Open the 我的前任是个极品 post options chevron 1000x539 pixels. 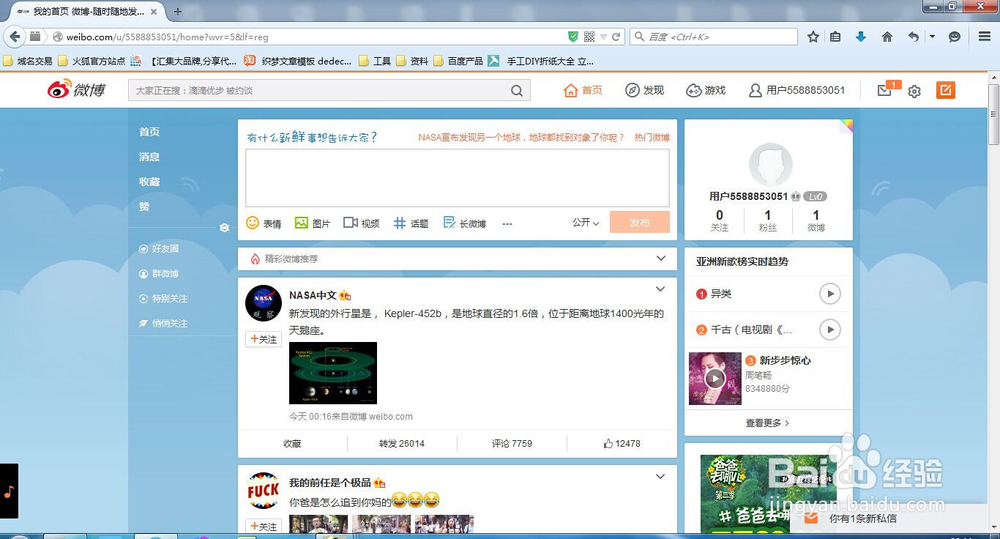tap(660, 476)
